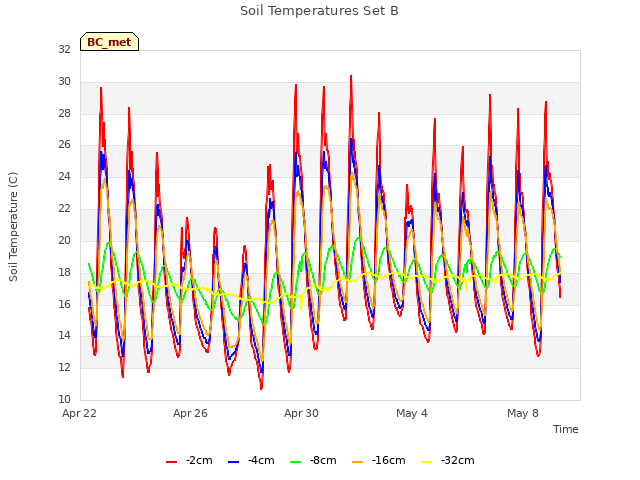
Task: Click the Apr 26 x-axis tick label
Action: [190, 413]
